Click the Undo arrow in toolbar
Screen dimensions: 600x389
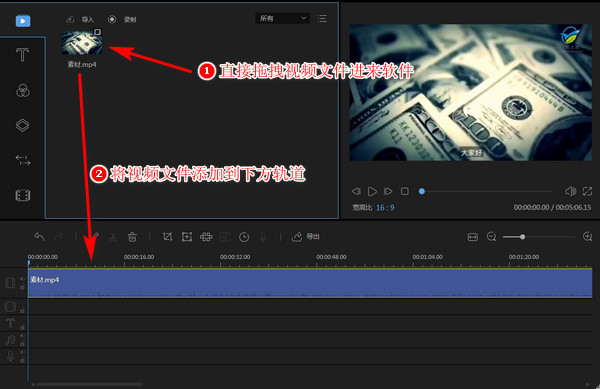(x=39, y=237)
